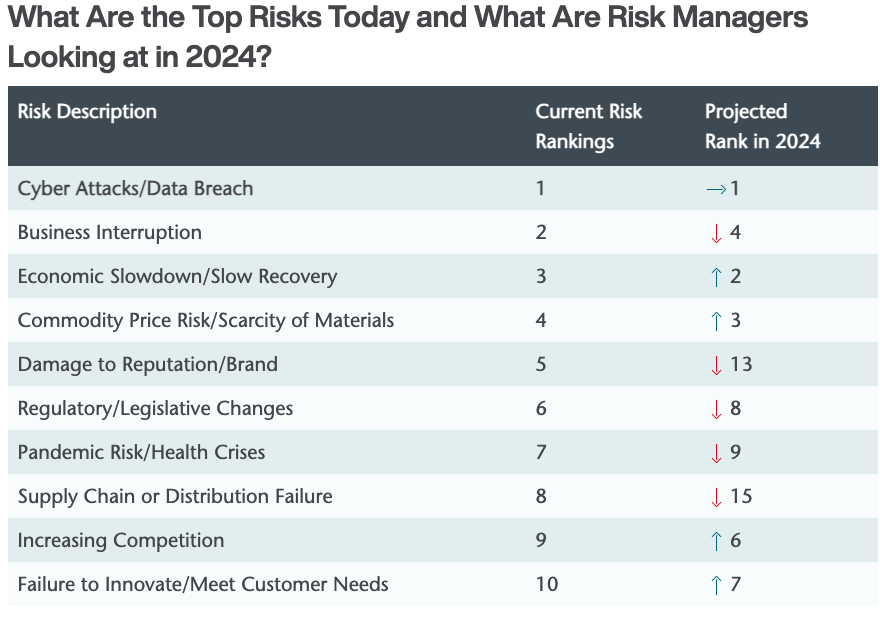Click the up arrow in Failure to Innovate row
The image size is (880, 619).
(716, 585)
